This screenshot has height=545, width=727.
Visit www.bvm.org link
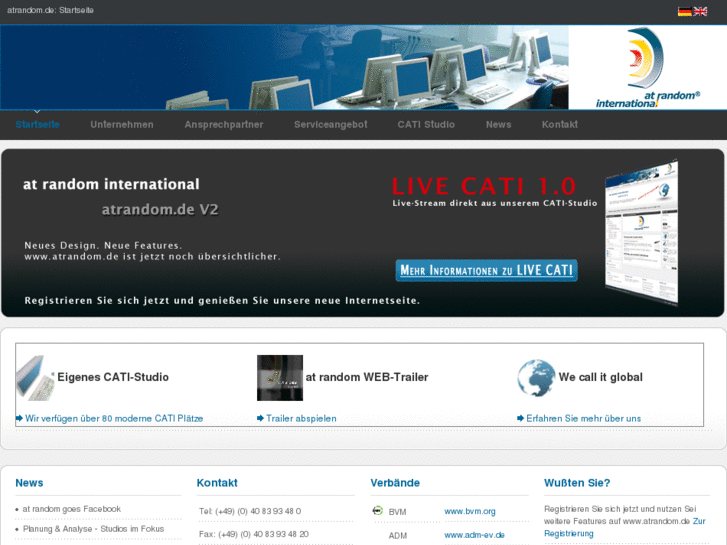pyautogui.click(x=470, y=511)
